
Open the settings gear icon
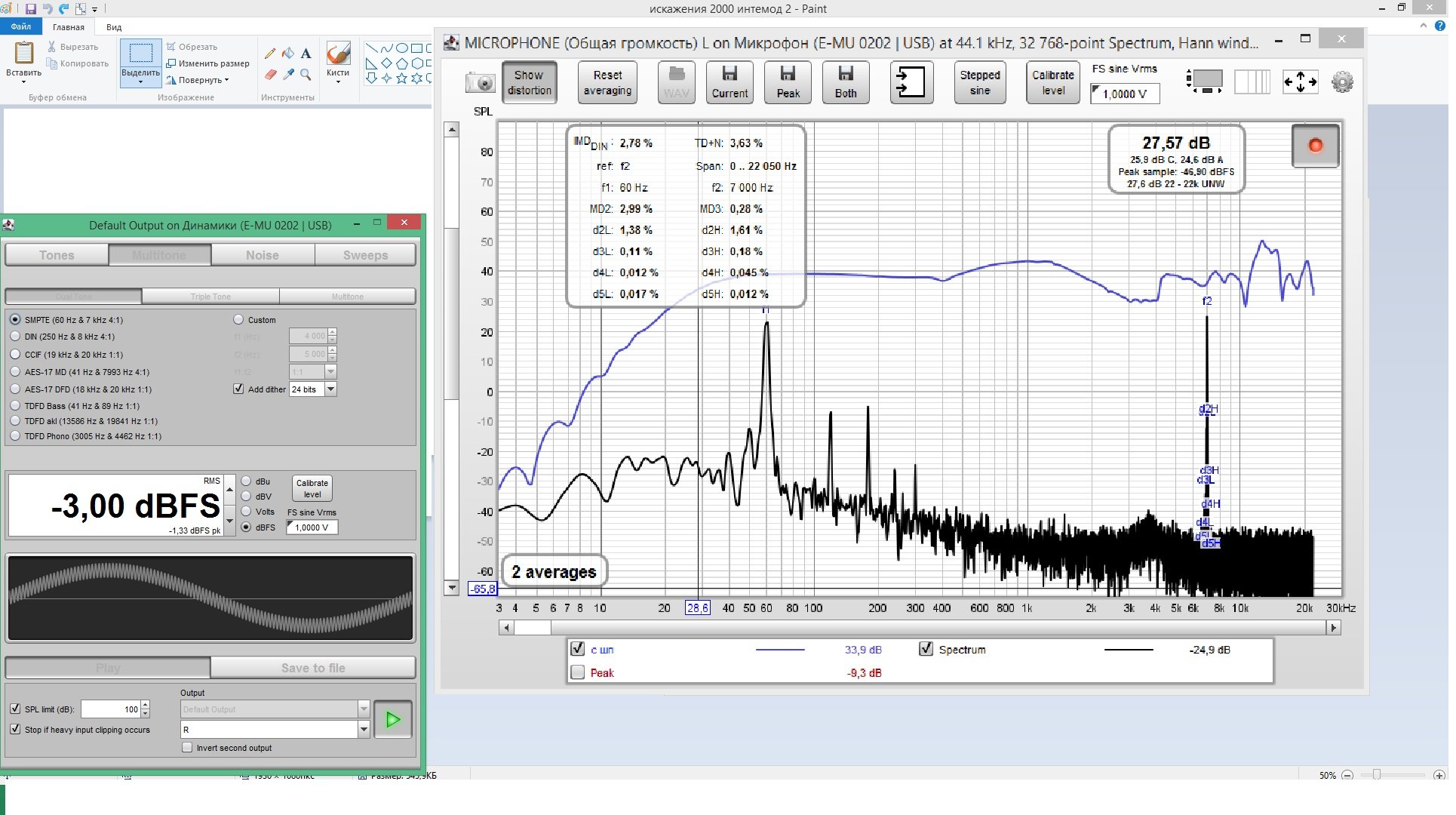pos(1342,82)
